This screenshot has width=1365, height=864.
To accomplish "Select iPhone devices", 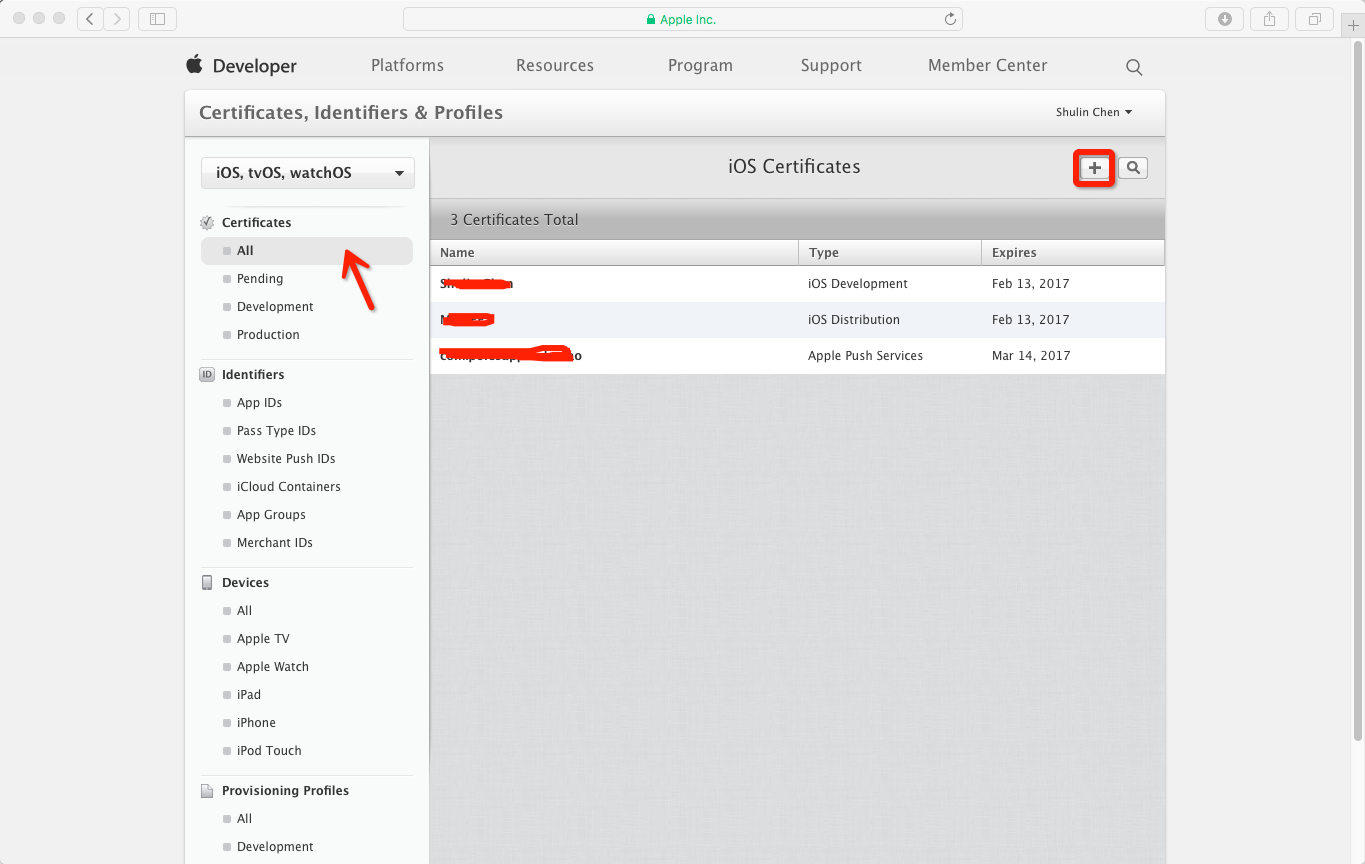I will click(x=256, y=723).
